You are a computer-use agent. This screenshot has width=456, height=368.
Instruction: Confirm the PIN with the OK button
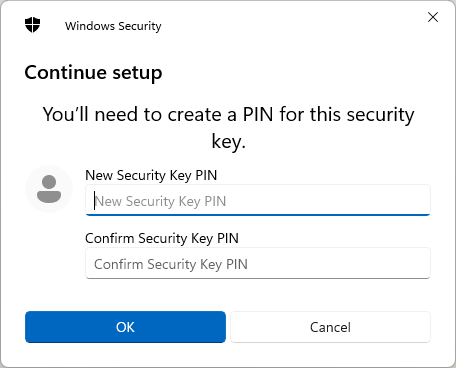(125, 327)
